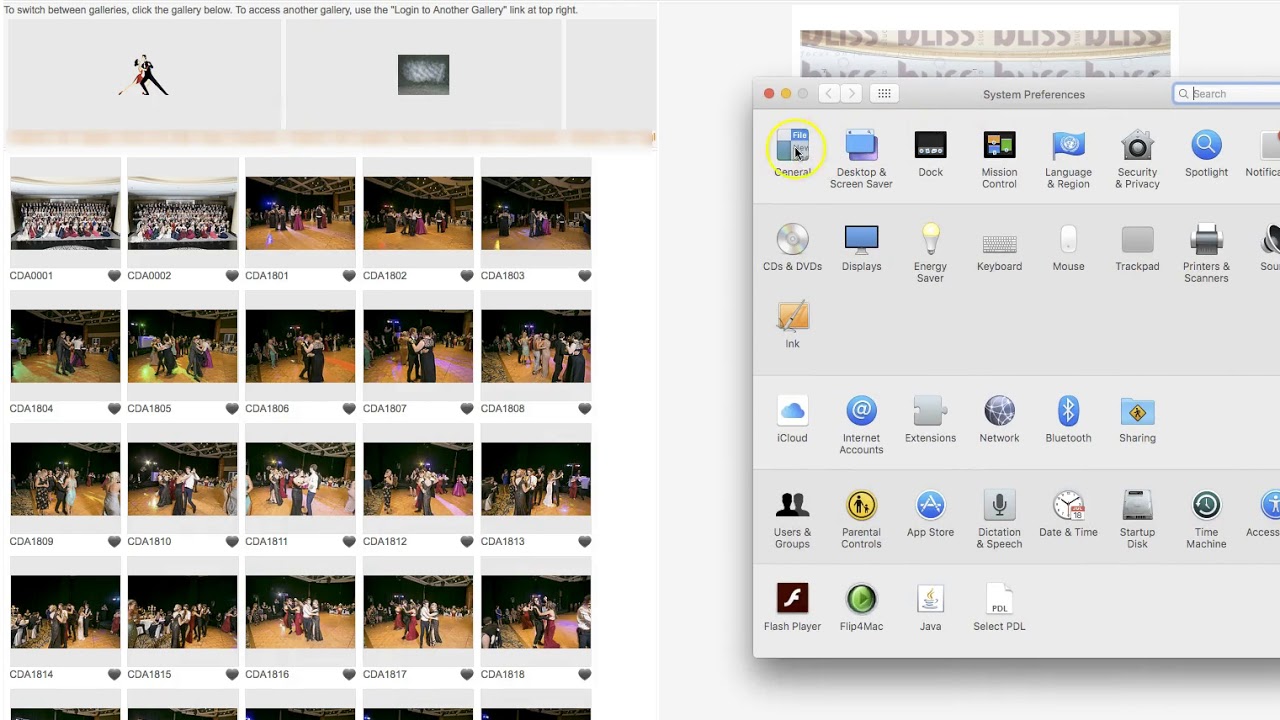This screenshot has height=720, width=1280.
Task: Open photo CDA1812 thumbnail
Action: (x=418, y=479)
